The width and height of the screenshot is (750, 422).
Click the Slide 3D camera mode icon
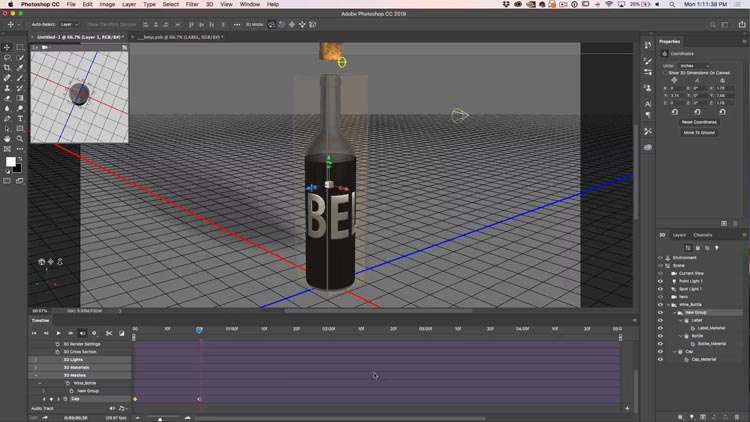(x=302, y=24)
